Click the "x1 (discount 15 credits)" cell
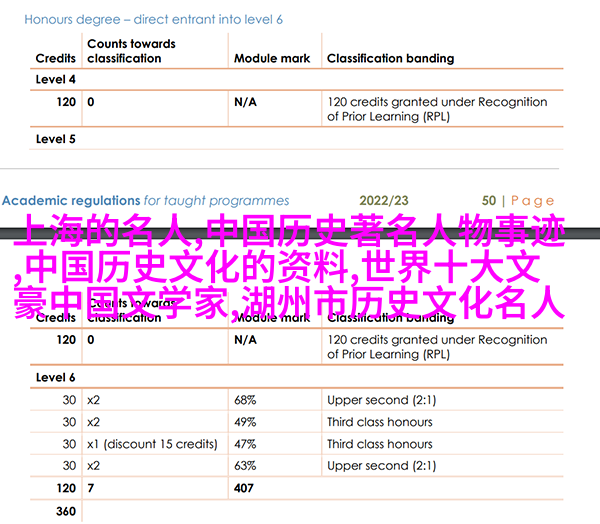Image resolution: width=600 pixels, height=524 pixels. point(152,444)
